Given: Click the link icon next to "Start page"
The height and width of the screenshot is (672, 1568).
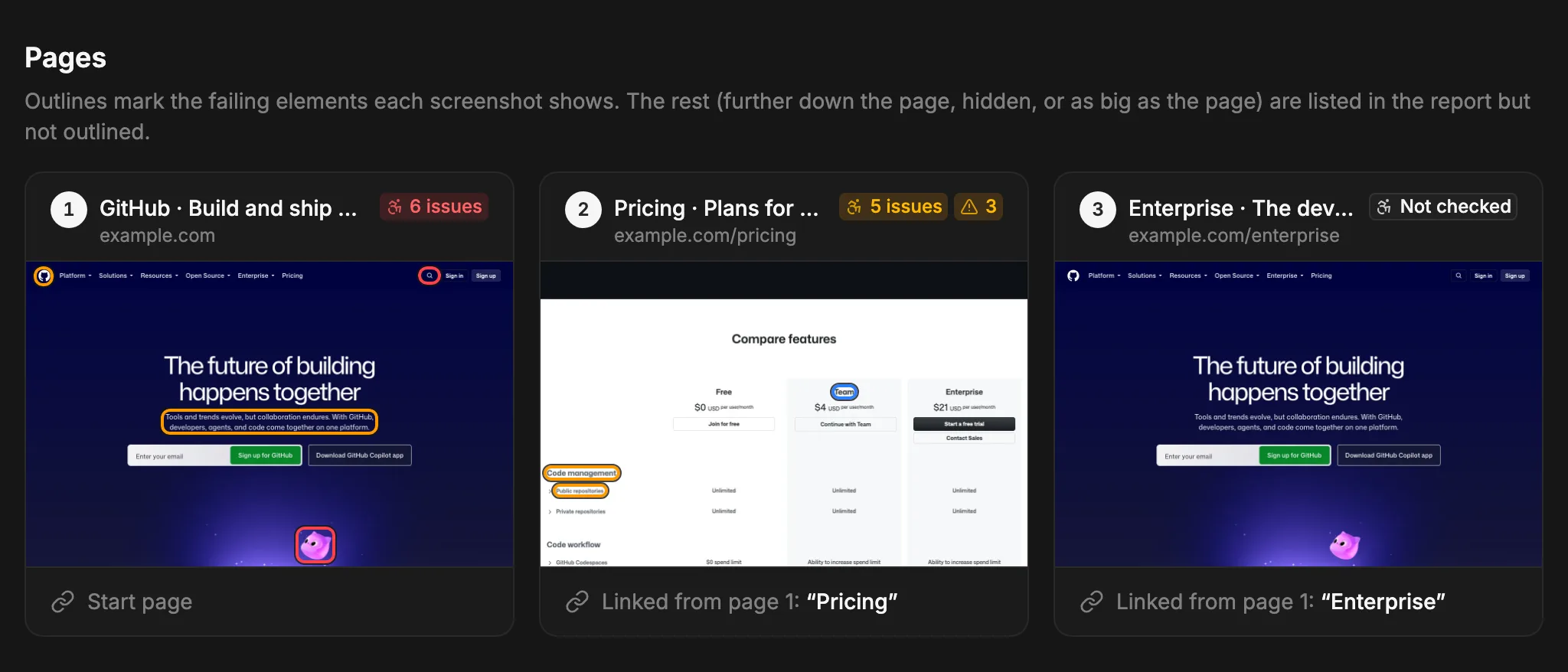Looking at the screenshot, I should click(63, 602).
